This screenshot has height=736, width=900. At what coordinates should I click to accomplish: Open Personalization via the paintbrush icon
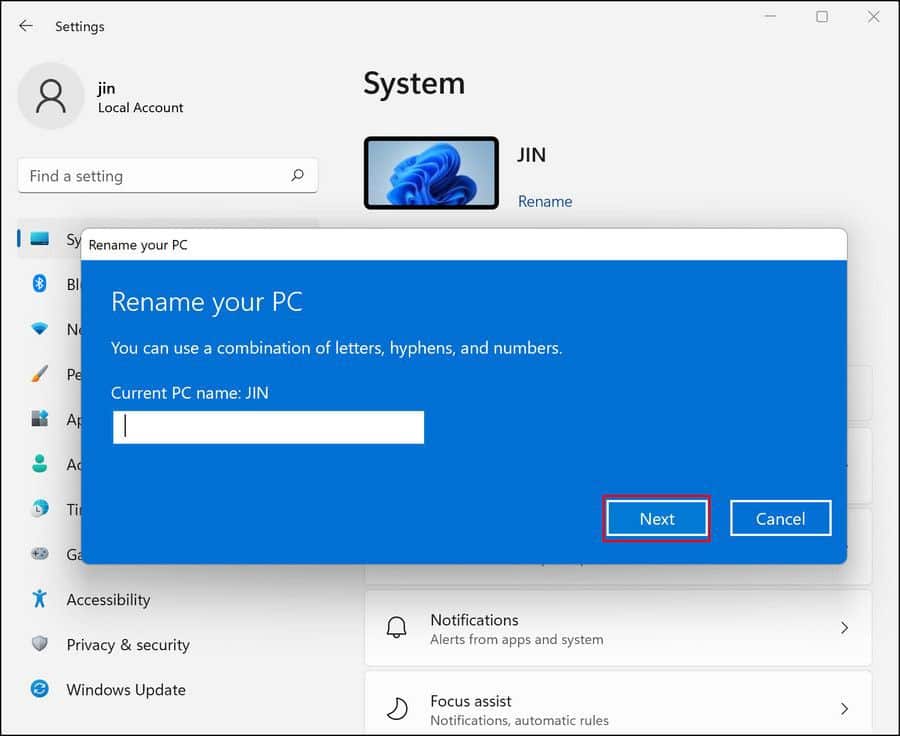40,374
